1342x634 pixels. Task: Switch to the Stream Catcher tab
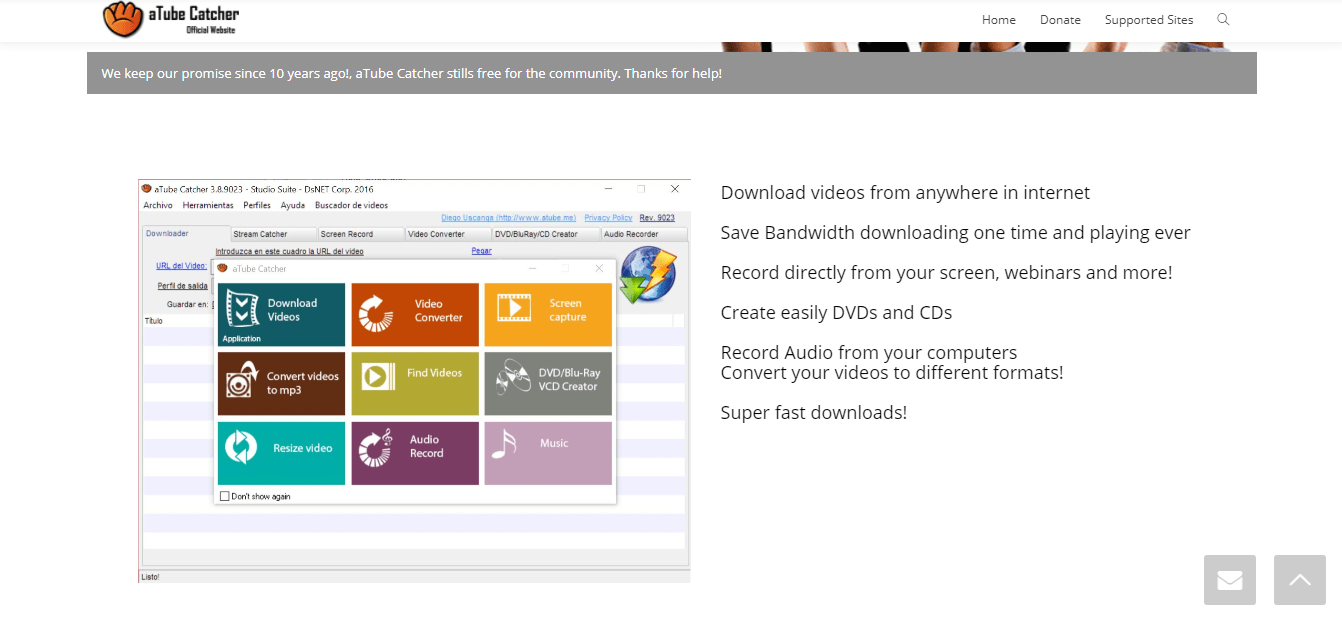coord(273,234)
